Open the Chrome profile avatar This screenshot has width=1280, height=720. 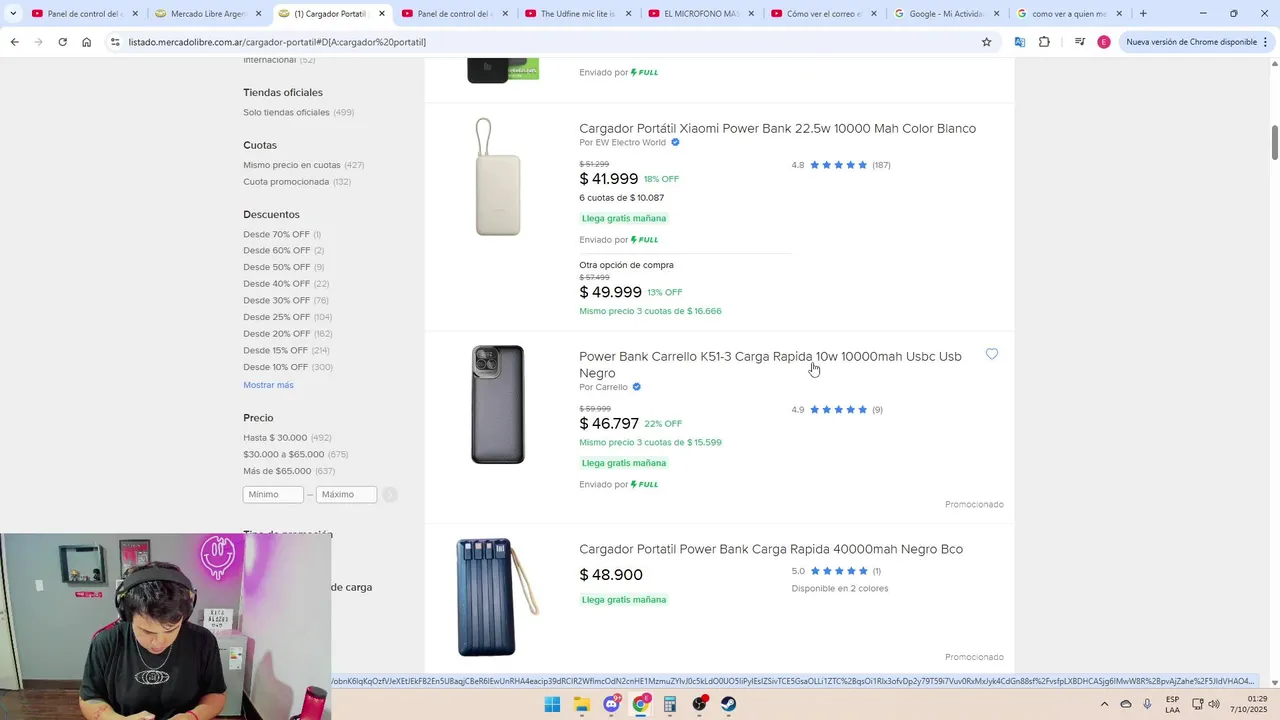click(1103, 42)
